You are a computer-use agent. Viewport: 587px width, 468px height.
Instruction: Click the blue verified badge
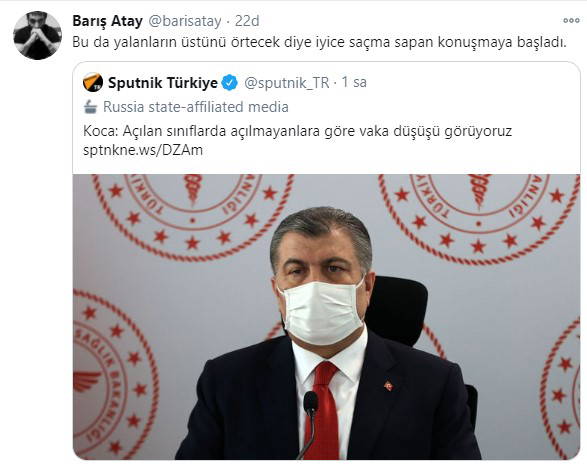coord(229,82)
